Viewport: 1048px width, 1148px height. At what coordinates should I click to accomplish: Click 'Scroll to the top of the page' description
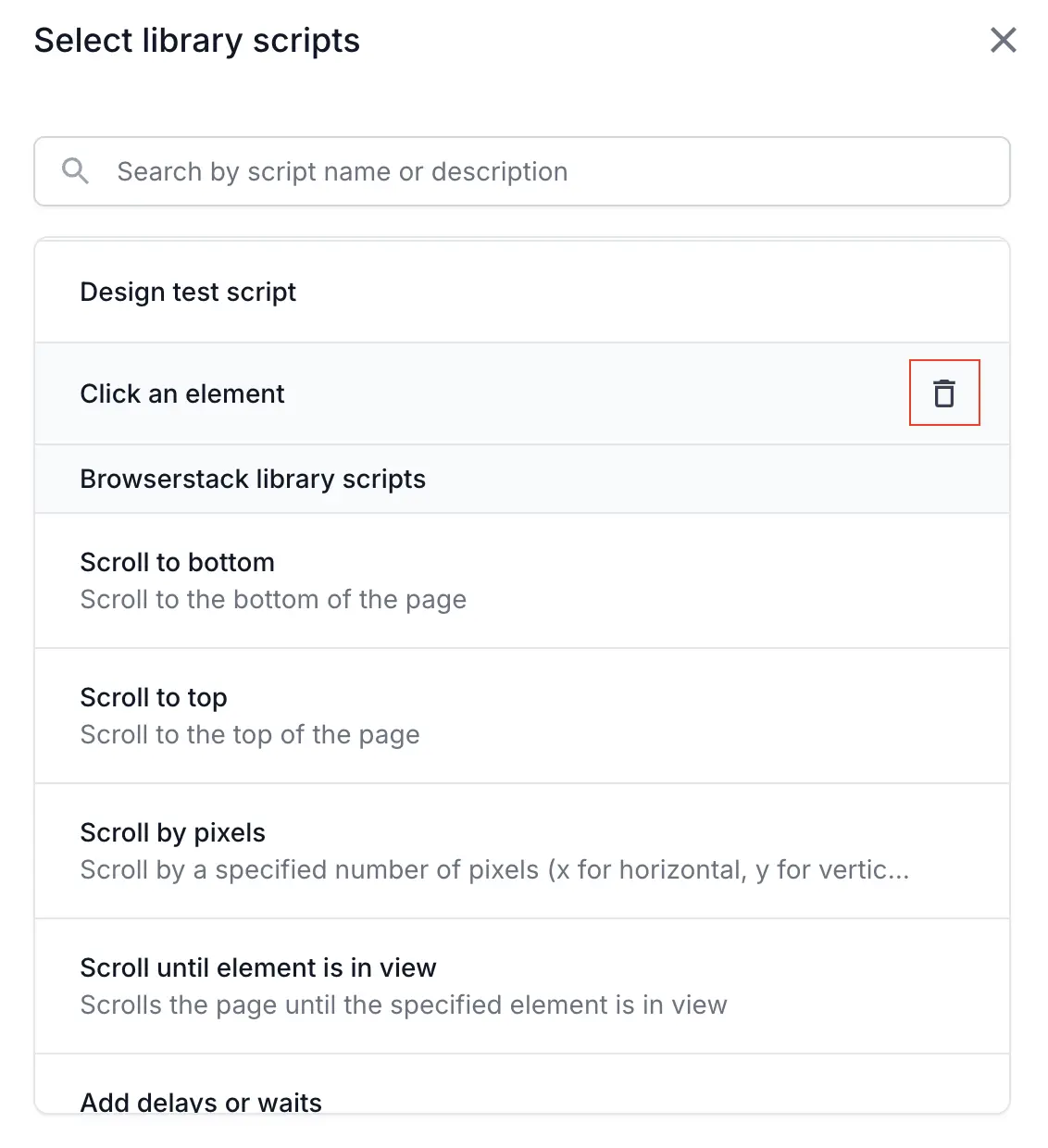(250, 735)
